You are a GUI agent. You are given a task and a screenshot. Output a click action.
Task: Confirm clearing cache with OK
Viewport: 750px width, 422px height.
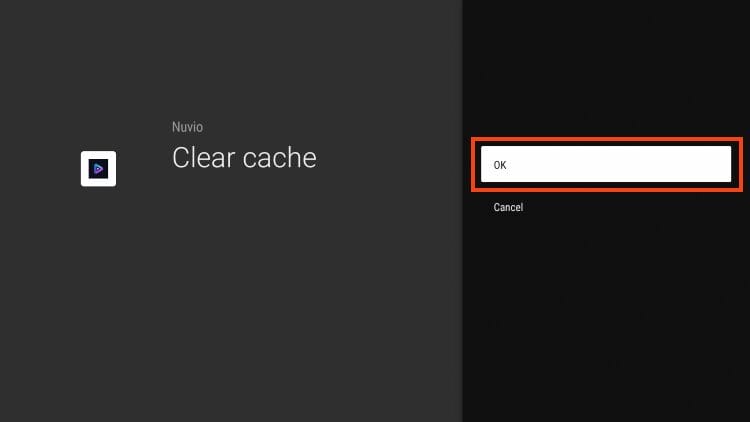point(606,164)
